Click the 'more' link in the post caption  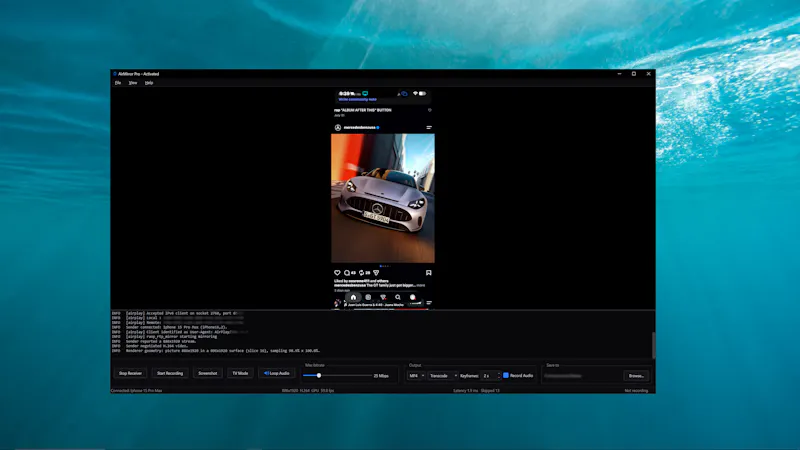(x=420, y=285)
